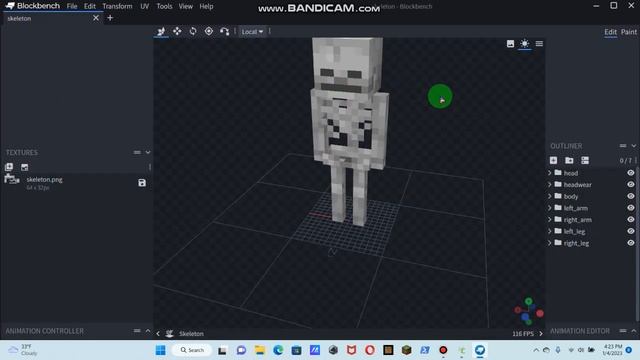Screen dimensions: 640x360
Task: Click the taskbar Search box
Action: (x=192, y=350)
